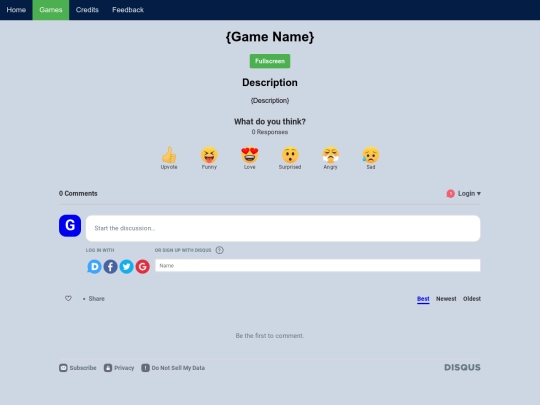Click the green Fullscreen button
540x405 pixels.
[270, 61]
